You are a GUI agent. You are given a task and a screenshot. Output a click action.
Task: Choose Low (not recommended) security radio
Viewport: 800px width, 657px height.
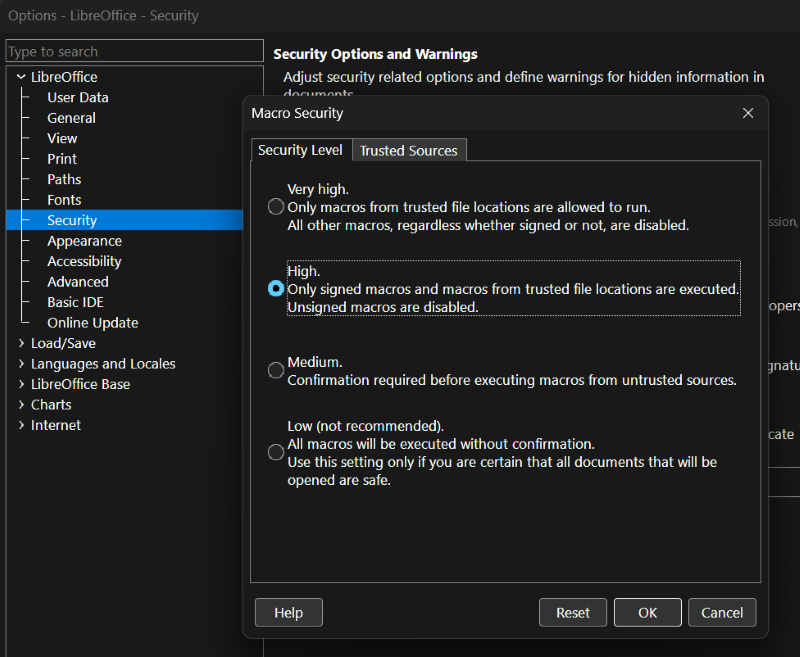tap(276, 452)
